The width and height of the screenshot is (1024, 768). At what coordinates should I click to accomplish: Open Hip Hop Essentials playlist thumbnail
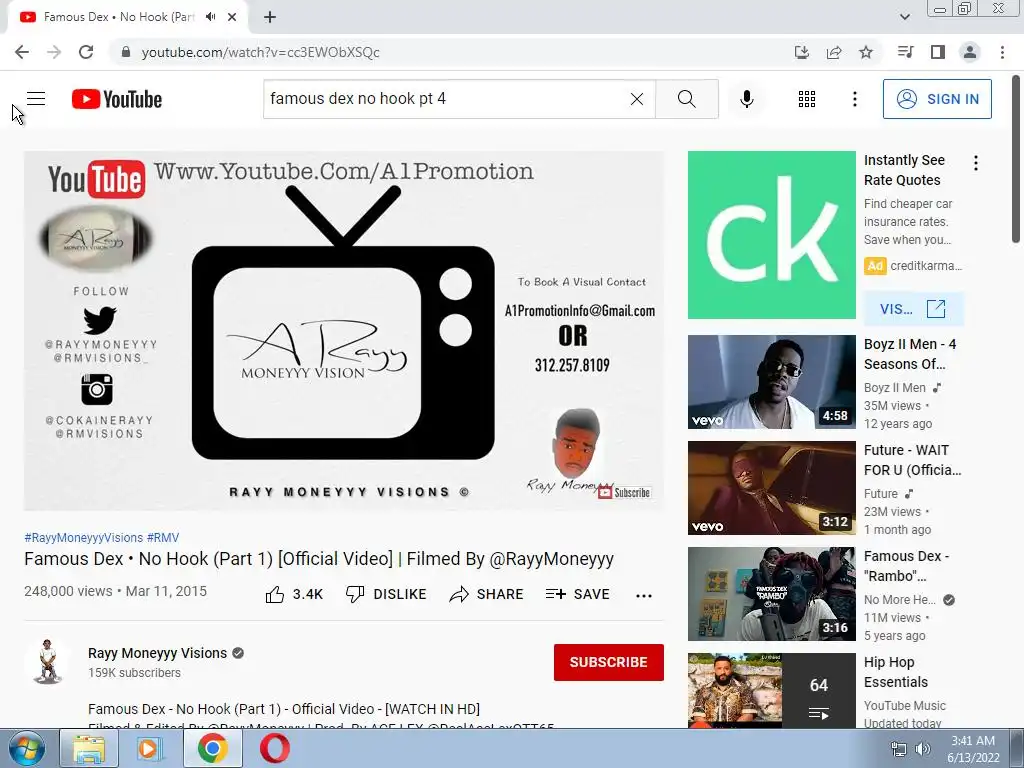click(x=771, y=690)
